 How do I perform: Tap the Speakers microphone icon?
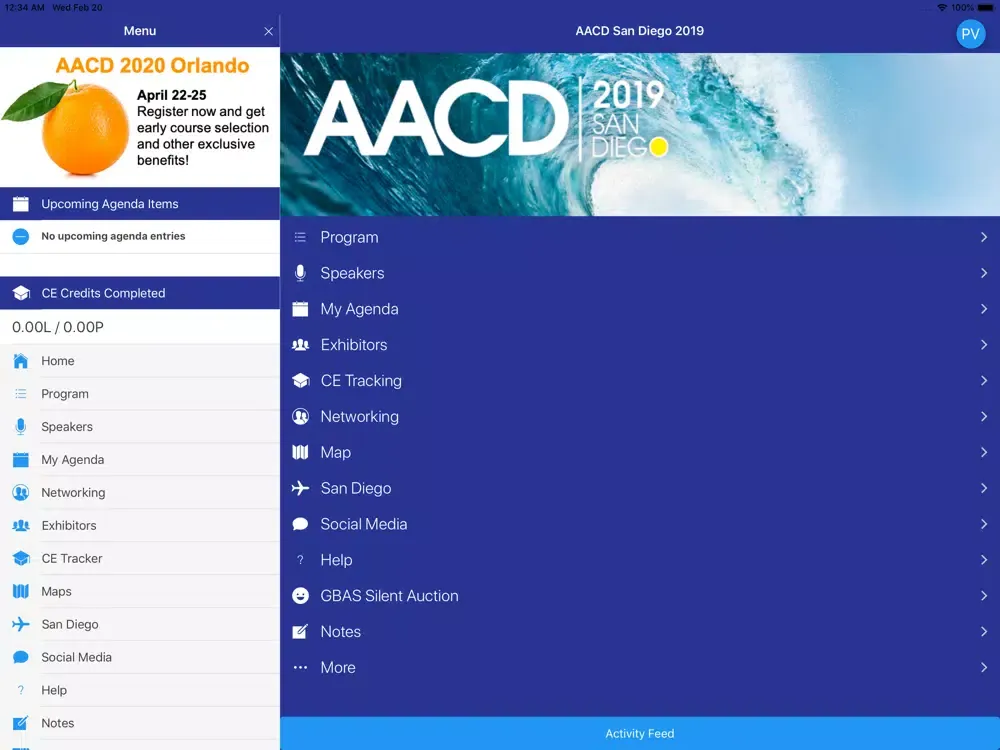click(x=298, y=273)
